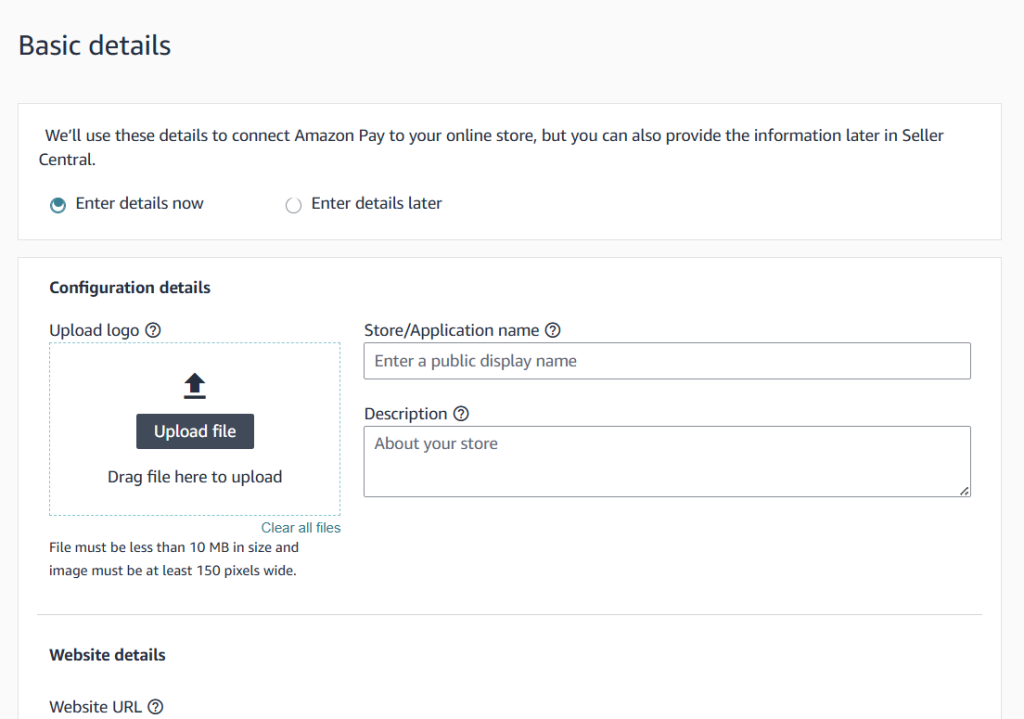Click the file size requirement note text
Screen dimensions: 1024x719
[173, 560]
